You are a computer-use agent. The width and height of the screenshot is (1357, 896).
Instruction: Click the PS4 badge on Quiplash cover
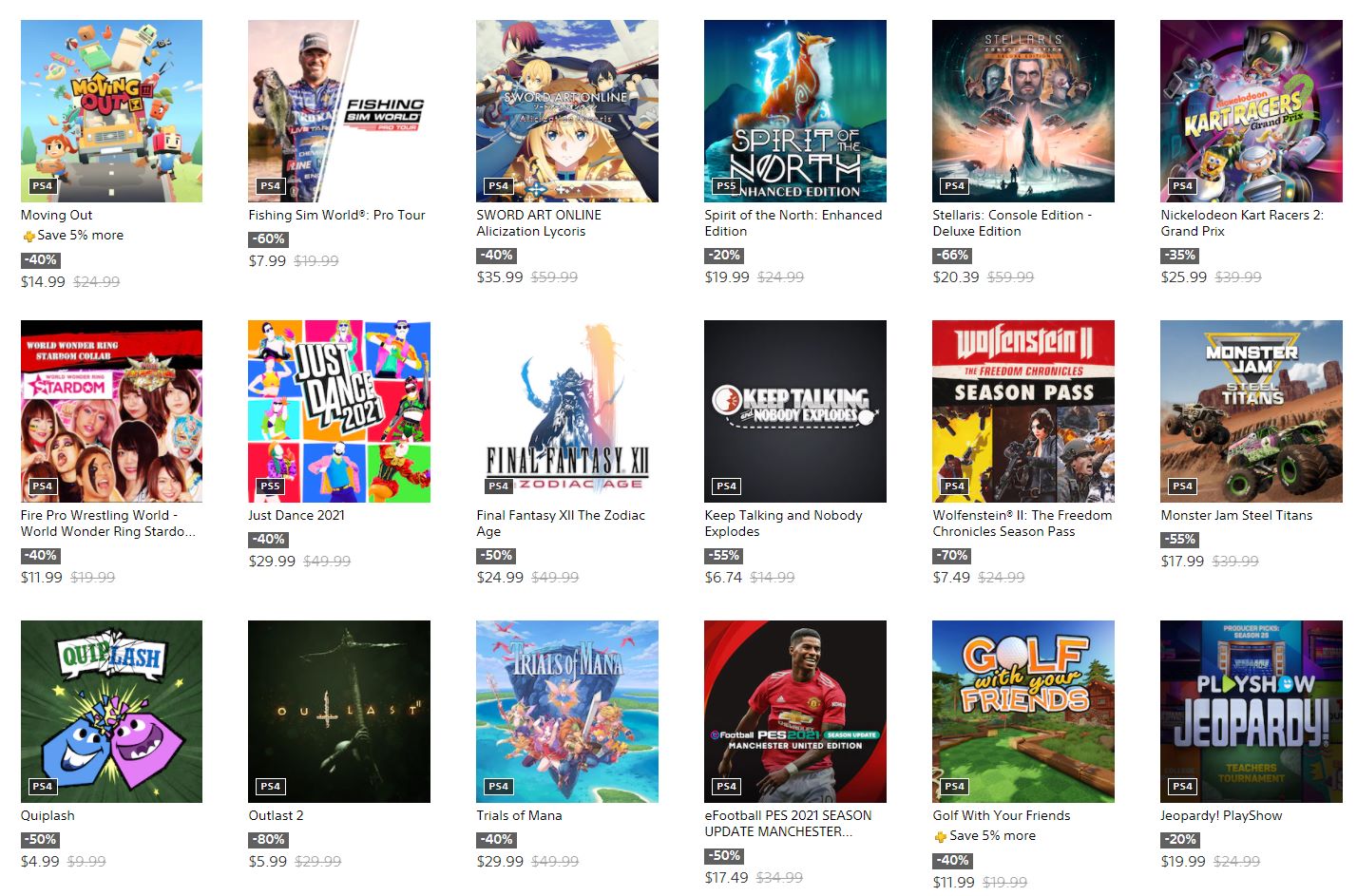[42, 787]
